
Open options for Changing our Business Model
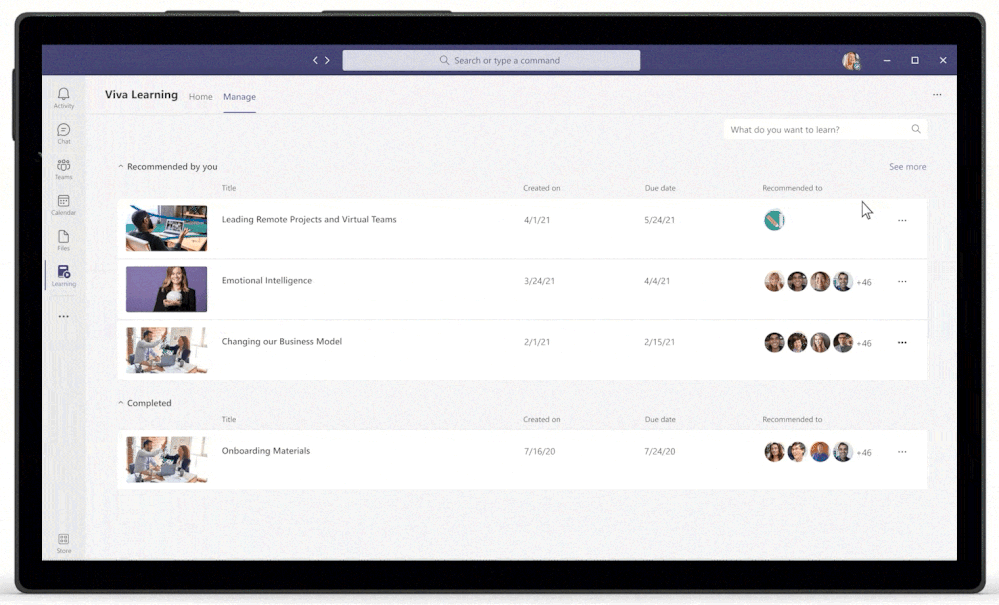(x=902, y=342)
